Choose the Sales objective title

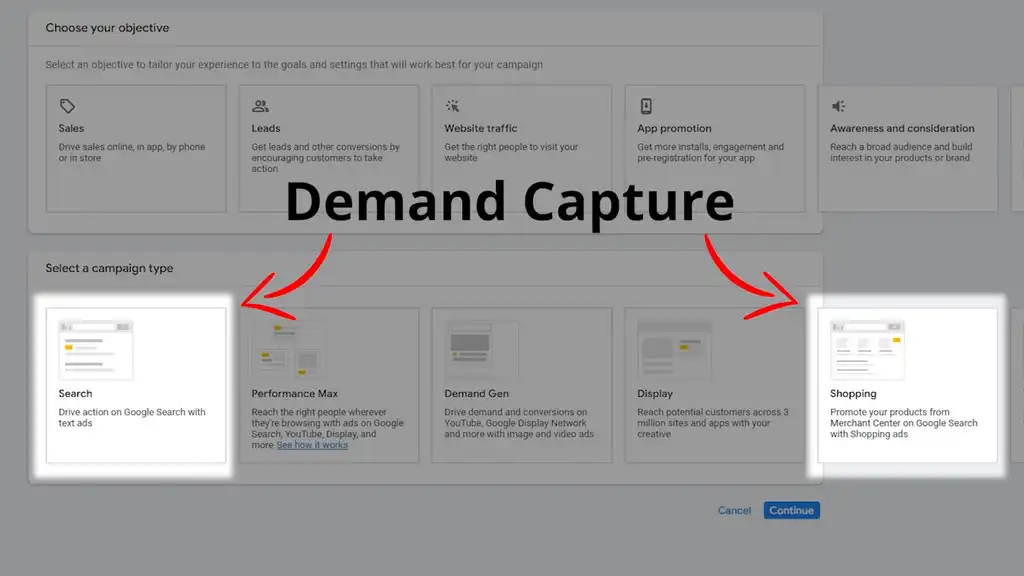coord(71,128)
